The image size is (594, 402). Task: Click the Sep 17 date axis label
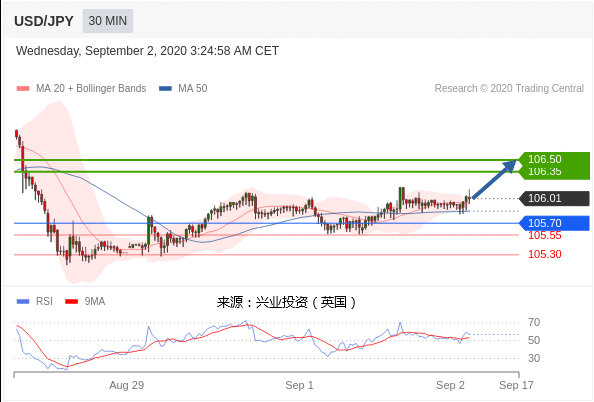pyautogui.click(x=516, y=385)
